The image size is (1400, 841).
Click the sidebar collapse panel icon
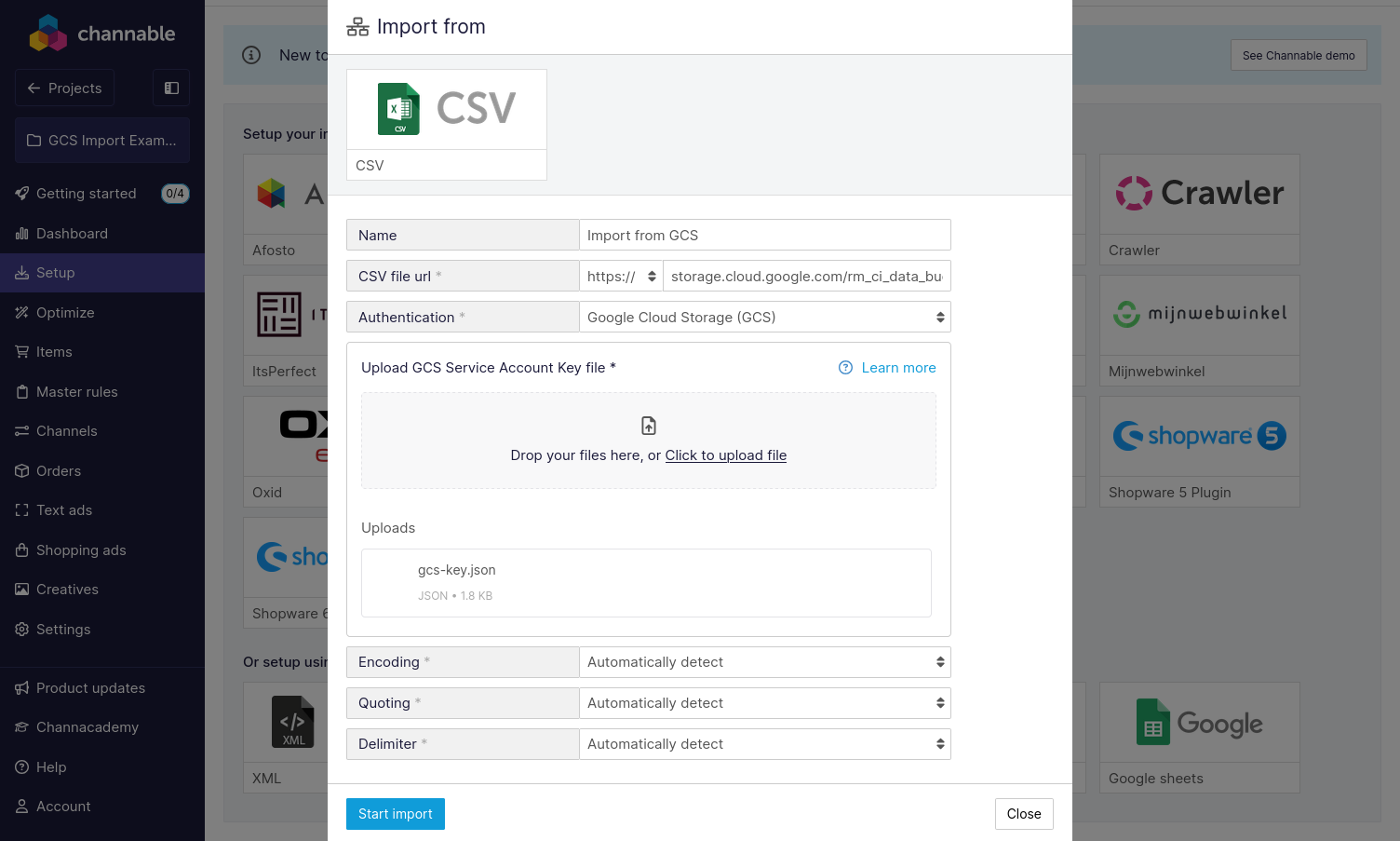pyautogui.click(x=171, y=88)
